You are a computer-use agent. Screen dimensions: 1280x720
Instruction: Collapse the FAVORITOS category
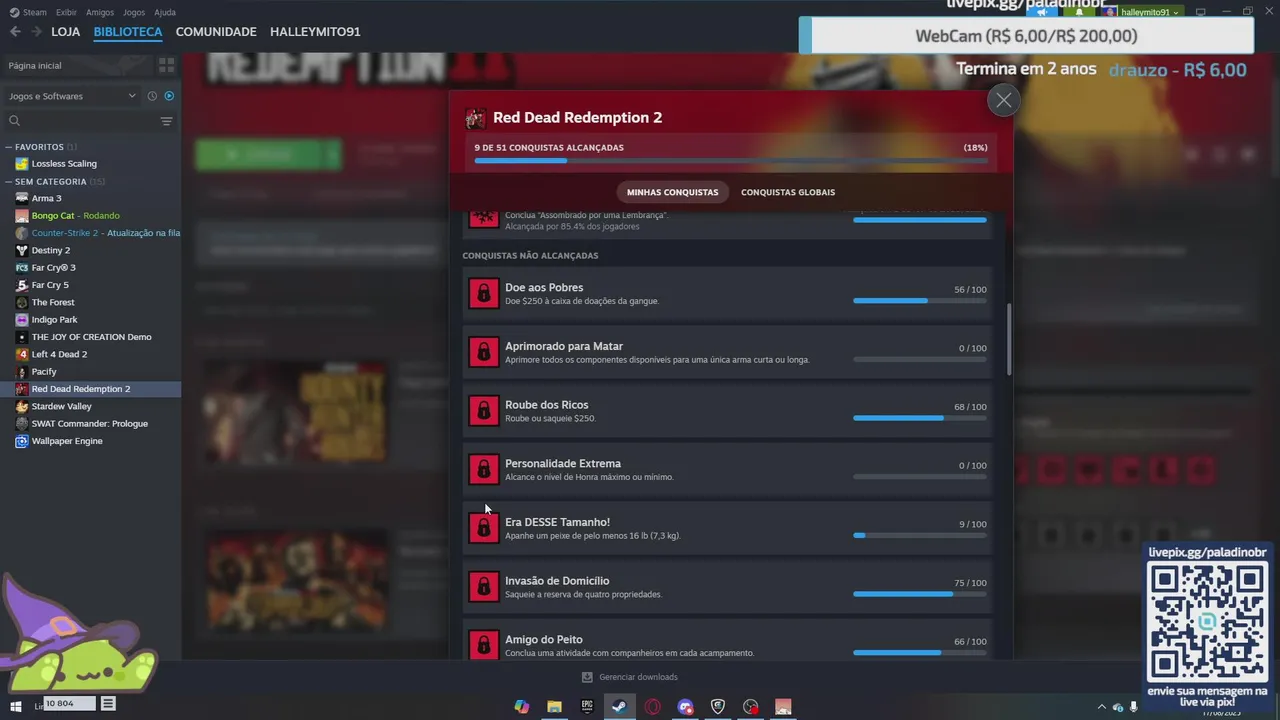pyautogui.click(x=9, y=147)
